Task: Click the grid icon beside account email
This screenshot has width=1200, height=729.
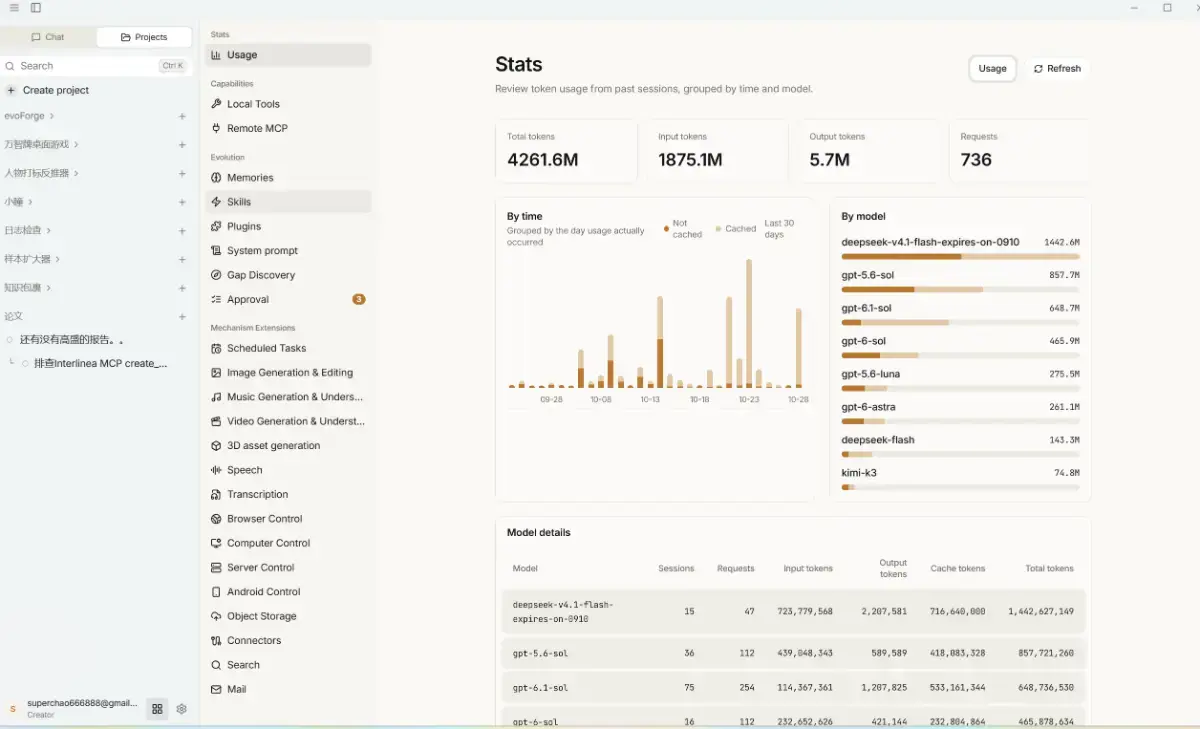Action: click(x=157, y=709)
